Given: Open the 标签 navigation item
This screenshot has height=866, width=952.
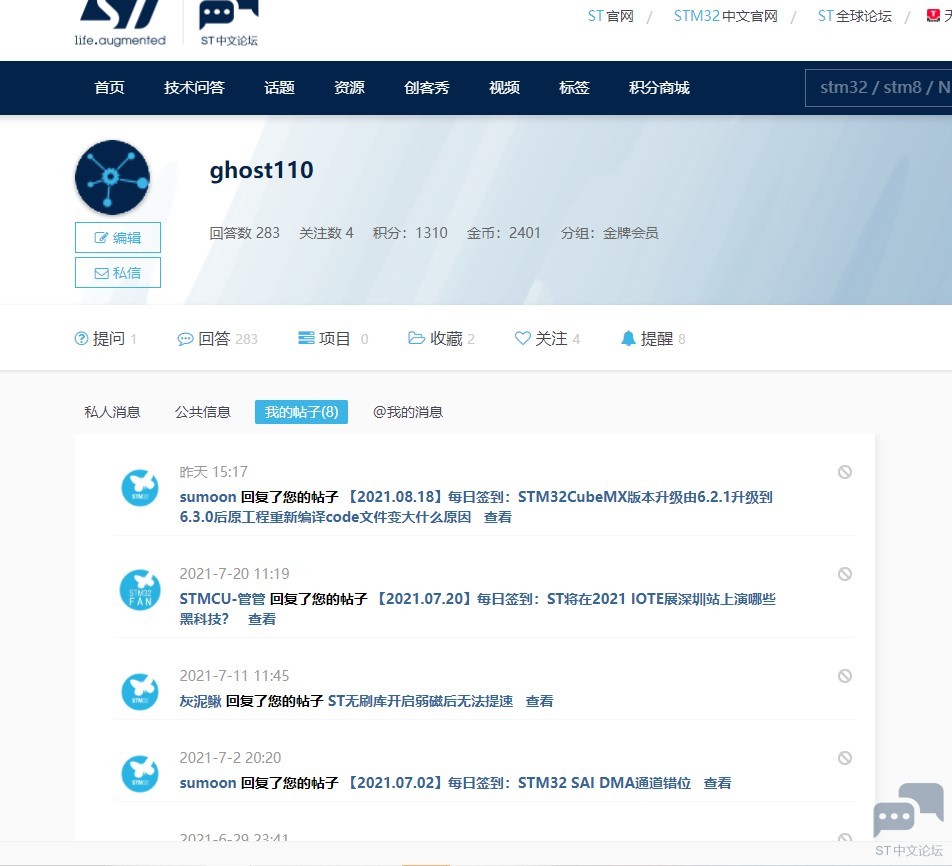Looking at the screenshot, I should (x=574, y=87).
